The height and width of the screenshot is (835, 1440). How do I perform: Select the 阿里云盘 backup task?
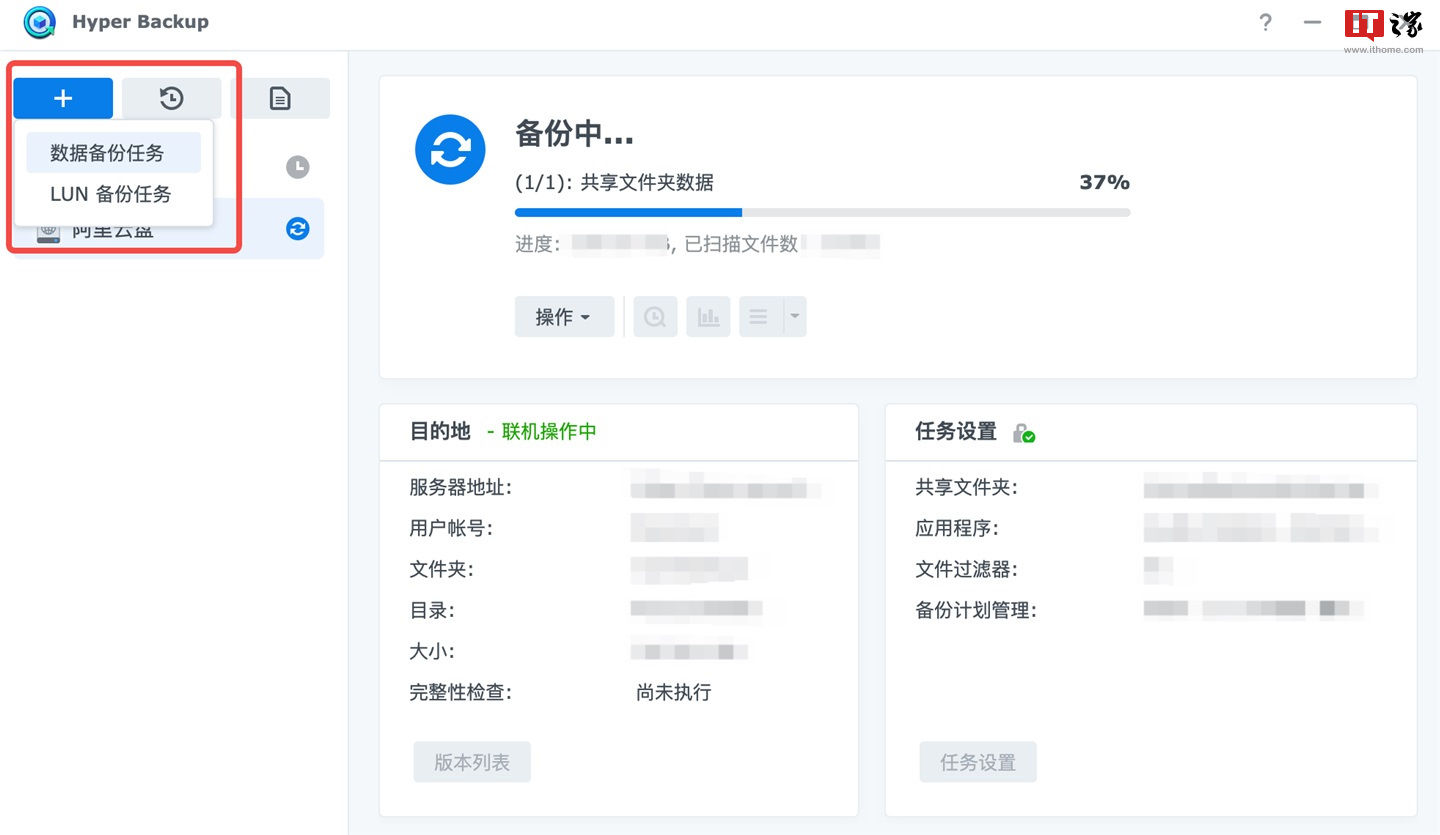168,229
